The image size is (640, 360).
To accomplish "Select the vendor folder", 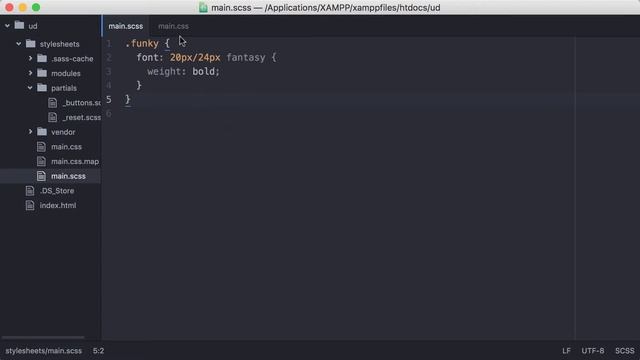I will click(x=63, y=132).
